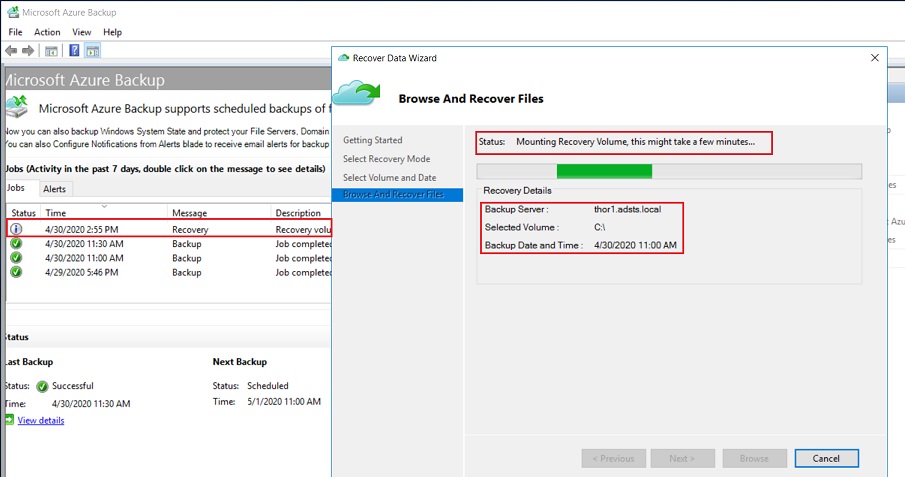The width and height of the screenshot is (905, 477).
Task: Toggle the Action pane toolbar icon
Action: [x=92, y=51]
